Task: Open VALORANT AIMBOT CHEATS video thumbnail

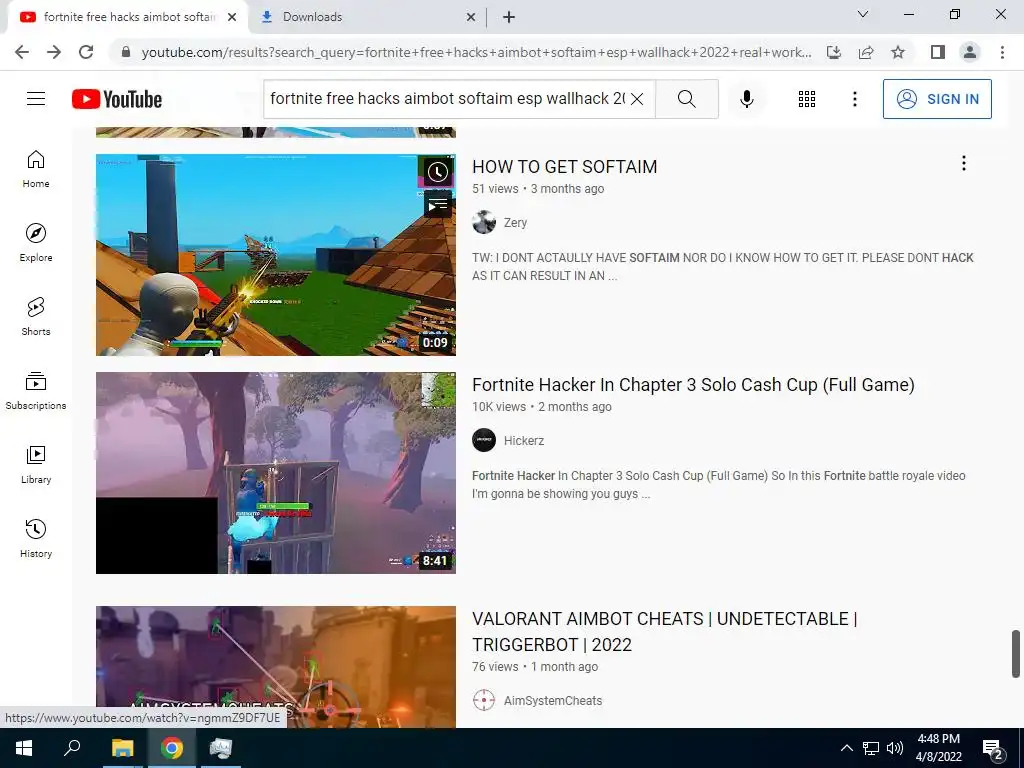Action: [276, 667]
